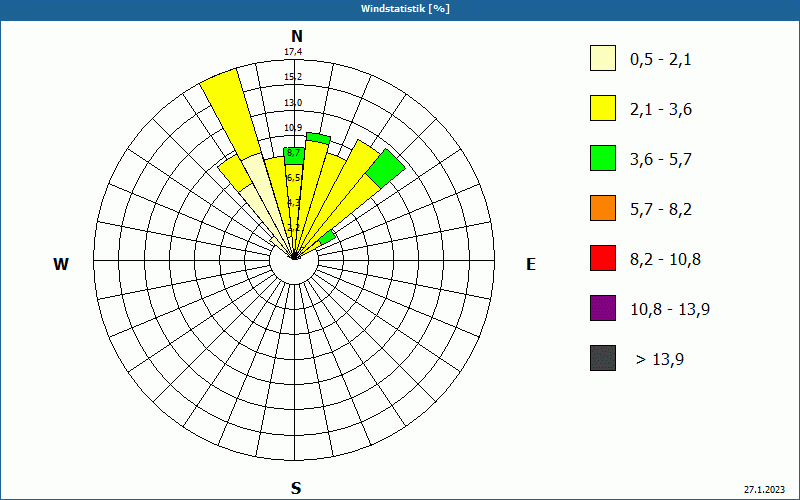
Task: Click the date 27.1.2023
Action: tap(764, 489)
